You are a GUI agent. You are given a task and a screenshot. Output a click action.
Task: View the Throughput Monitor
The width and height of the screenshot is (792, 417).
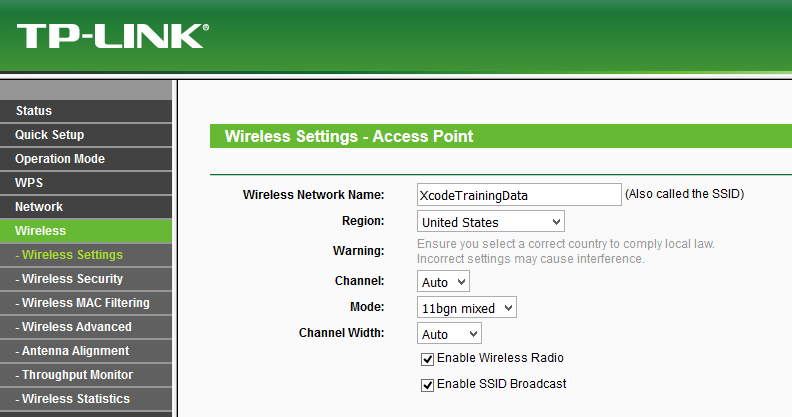tap(86, 375)
